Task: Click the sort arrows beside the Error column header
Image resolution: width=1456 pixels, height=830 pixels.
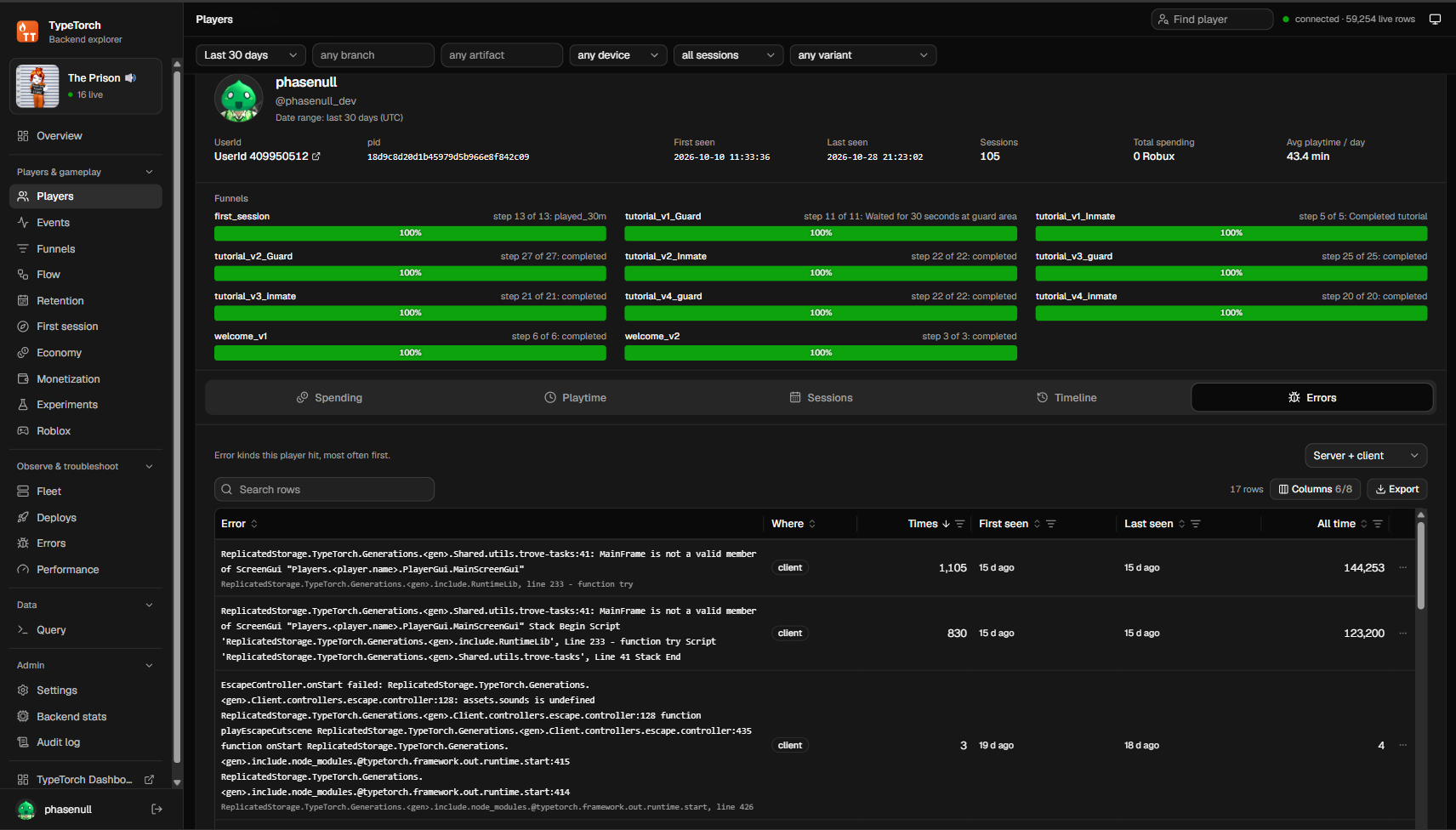Action: (254, 524)
